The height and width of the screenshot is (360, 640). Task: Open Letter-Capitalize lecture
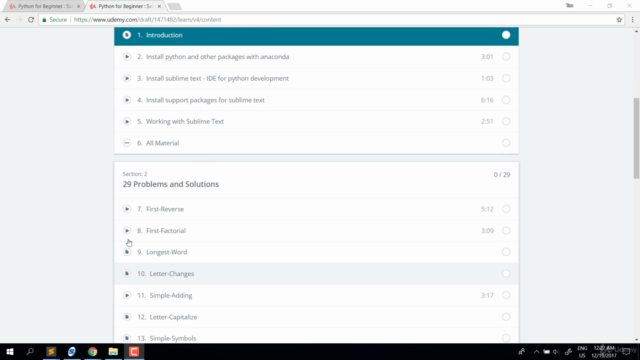pyautogui.click(x=316, y=317)
